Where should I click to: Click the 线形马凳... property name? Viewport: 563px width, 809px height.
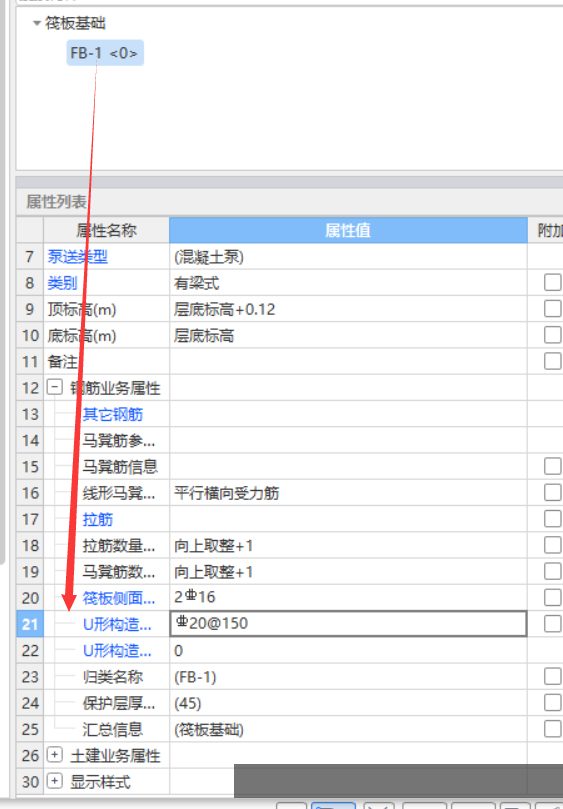point(119,493)
